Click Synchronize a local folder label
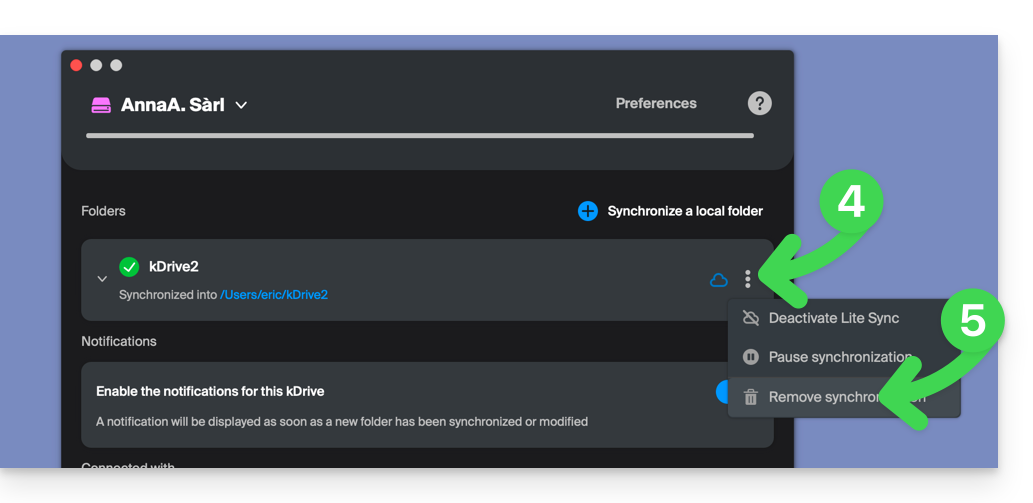Image resolution: width=1033 pixels, height=503 pixels. 685,211
